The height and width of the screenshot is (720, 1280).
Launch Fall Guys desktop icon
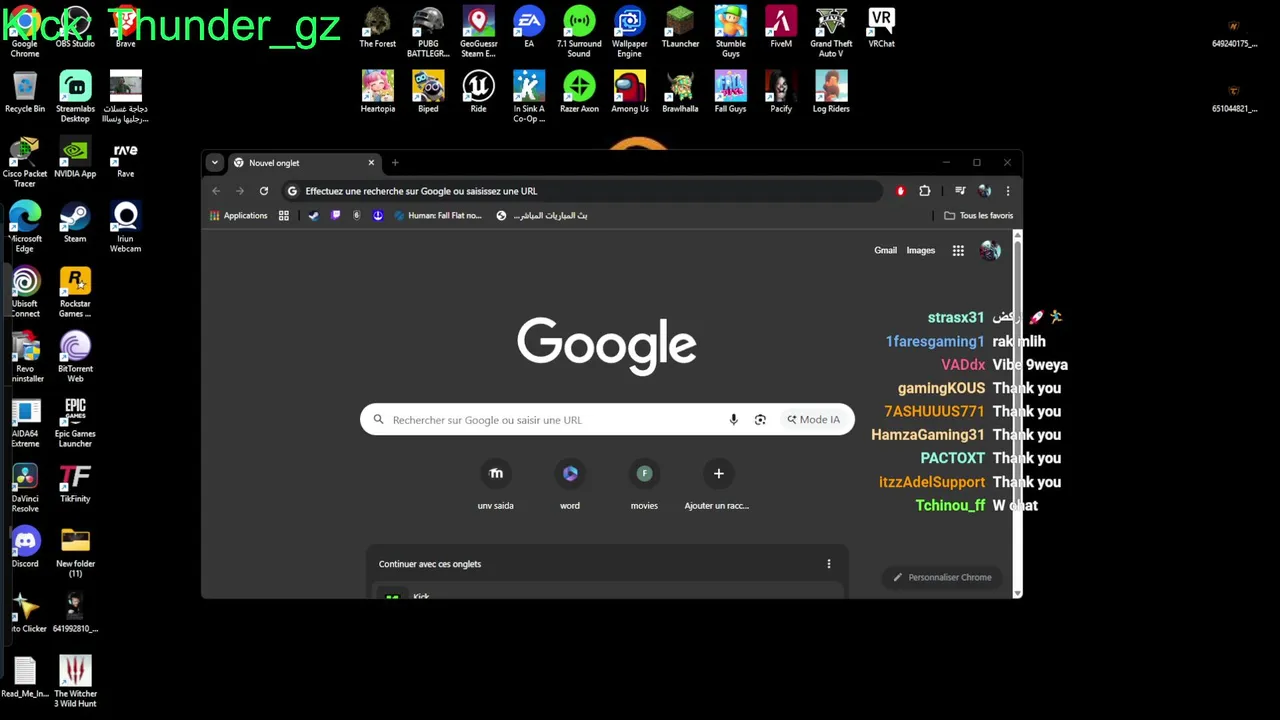pos(730,93)
